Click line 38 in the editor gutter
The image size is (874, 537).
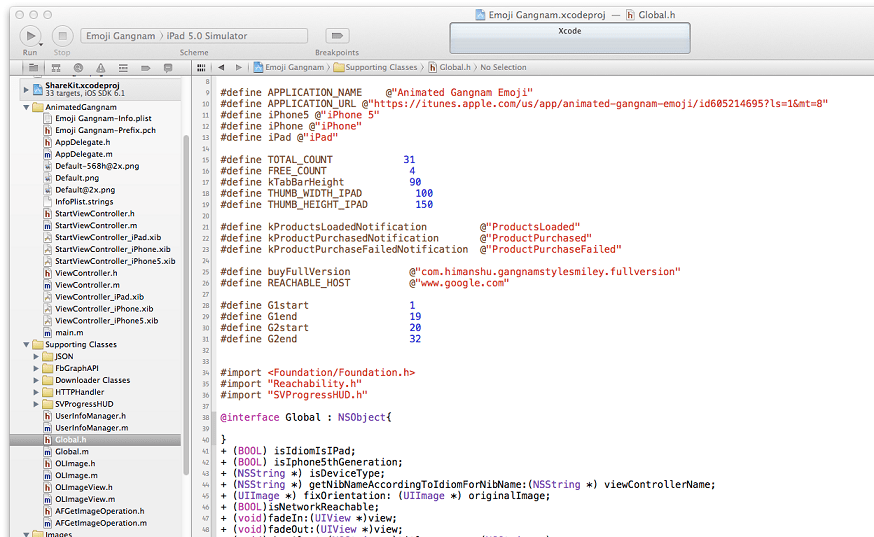click(x=206, y=418)
